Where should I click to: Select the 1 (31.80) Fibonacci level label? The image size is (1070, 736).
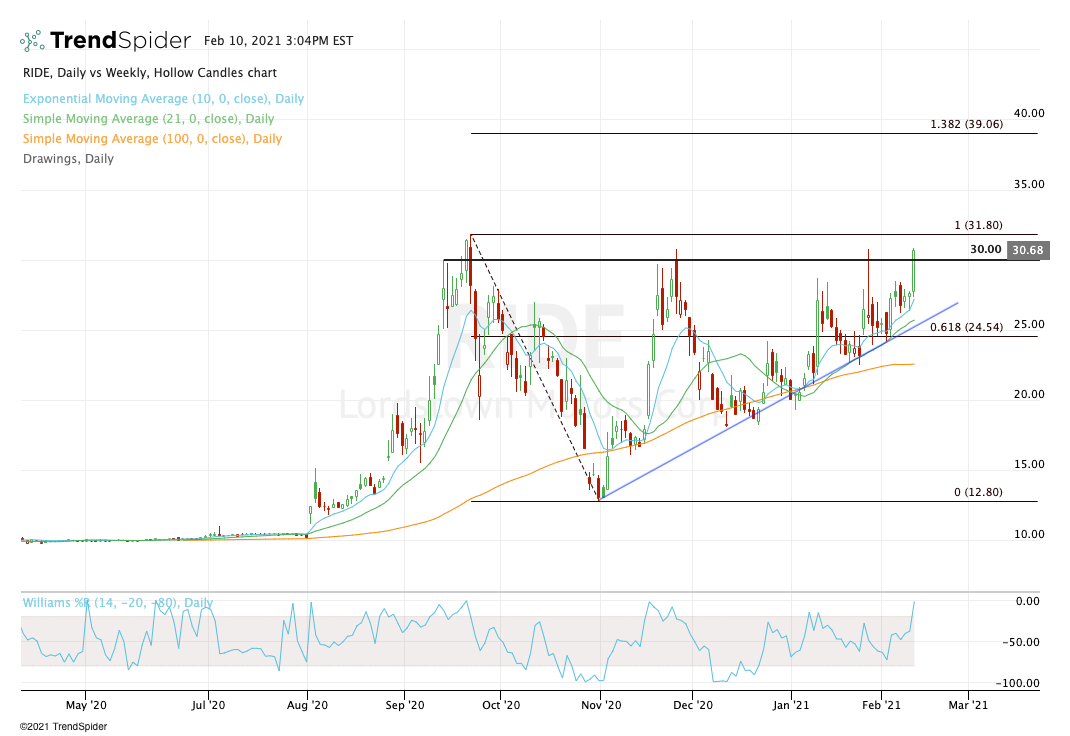point(977,225)
